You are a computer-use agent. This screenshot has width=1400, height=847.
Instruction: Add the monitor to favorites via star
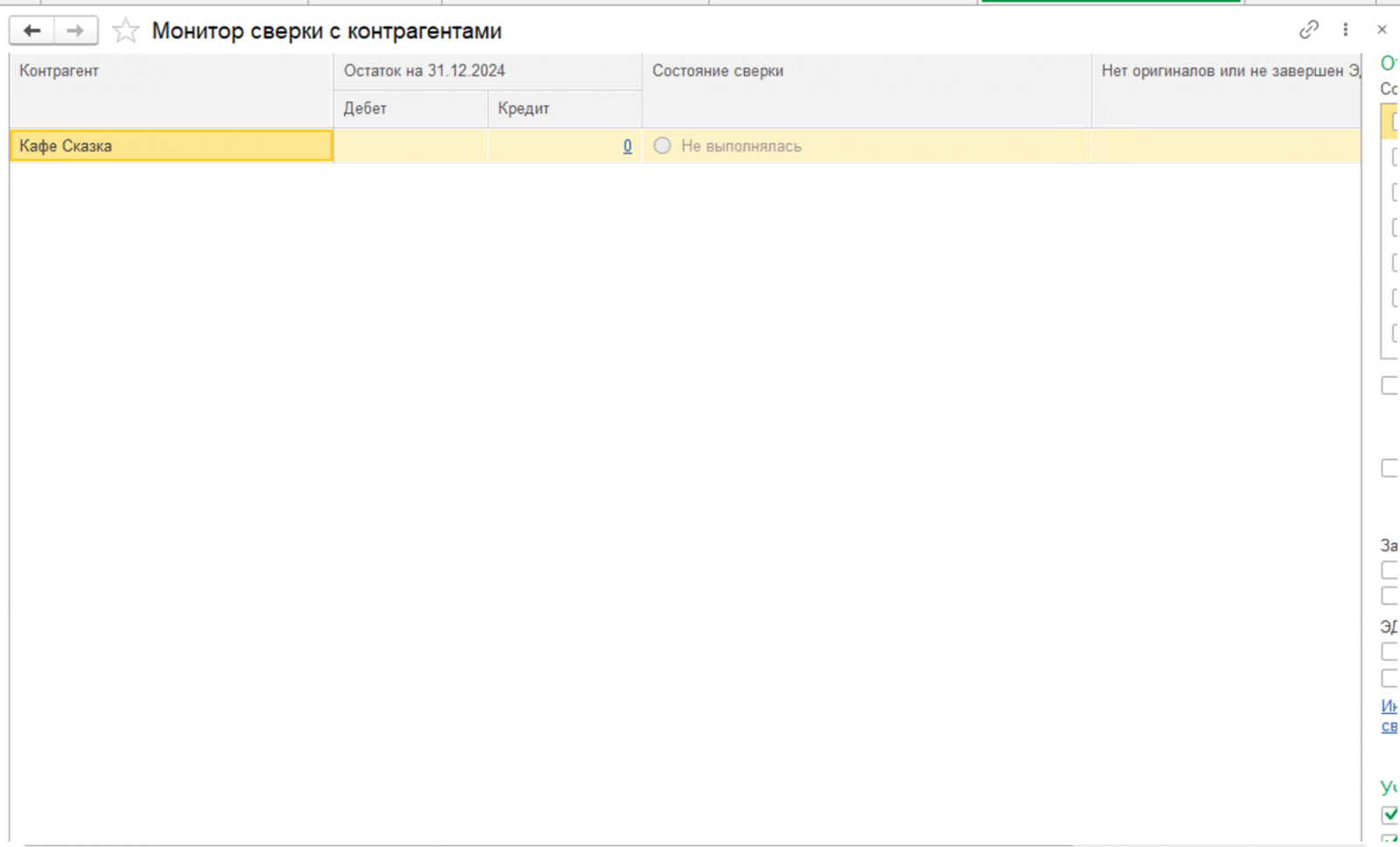pyautogui.click(x=126, y=31)
